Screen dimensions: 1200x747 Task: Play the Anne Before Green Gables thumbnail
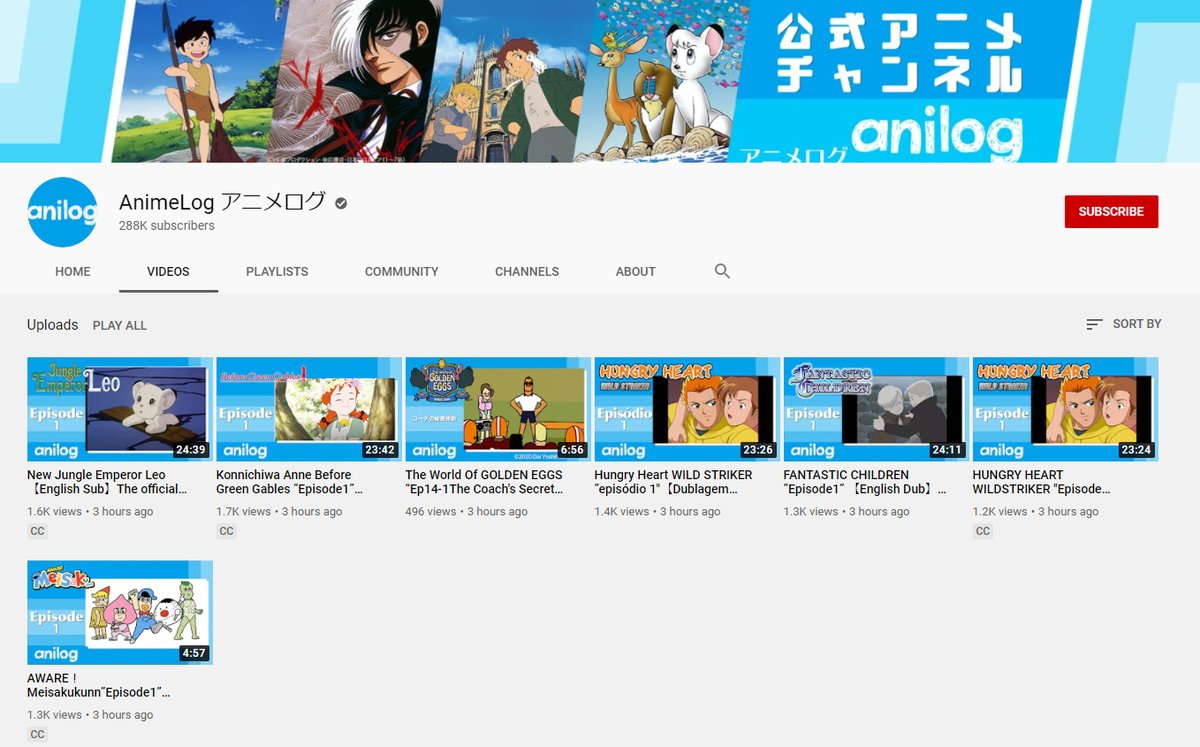[x=309, y=409]
